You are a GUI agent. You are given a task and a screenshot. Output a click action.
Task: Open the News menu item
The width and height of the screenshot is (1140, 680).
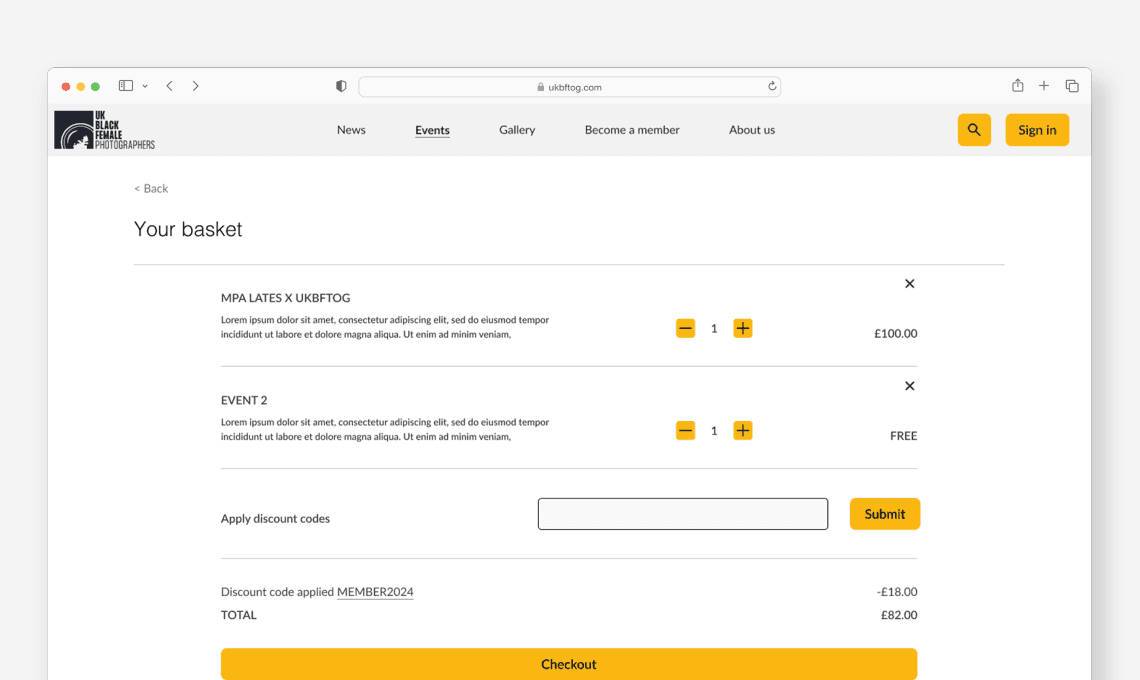click(351, 130)
